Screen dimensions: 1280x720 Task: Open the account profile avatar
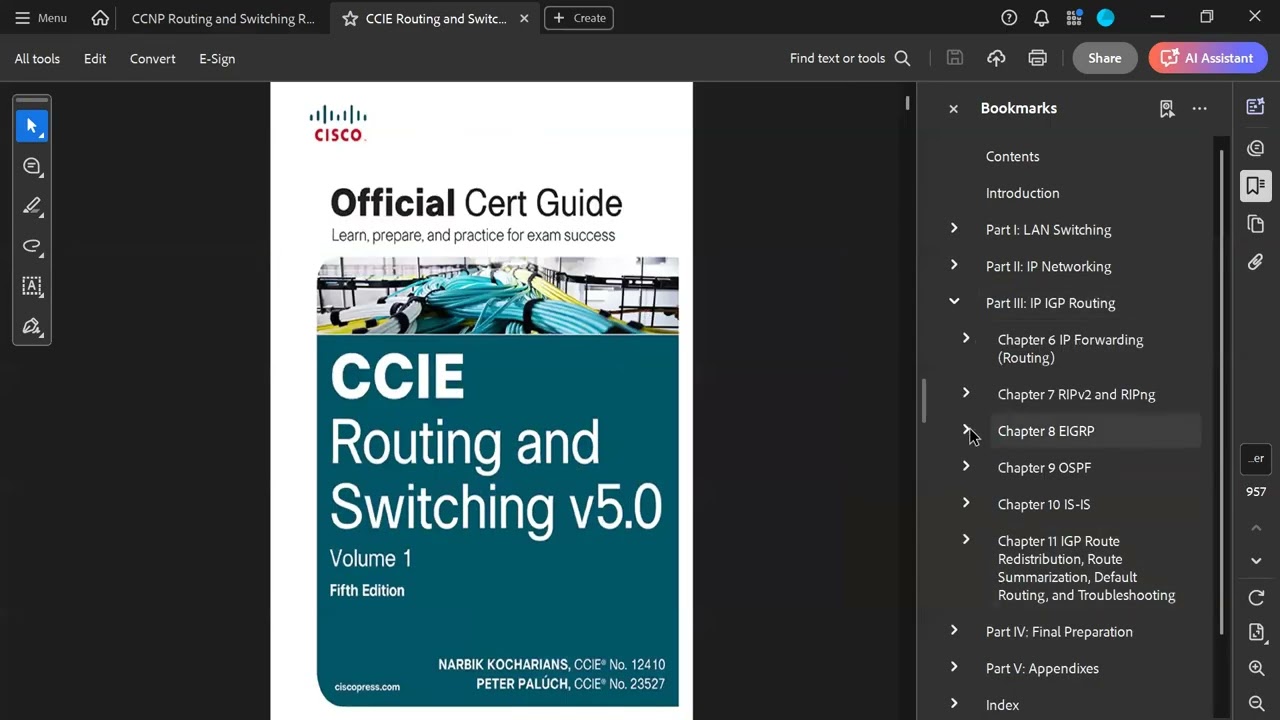coord(1105,18)
